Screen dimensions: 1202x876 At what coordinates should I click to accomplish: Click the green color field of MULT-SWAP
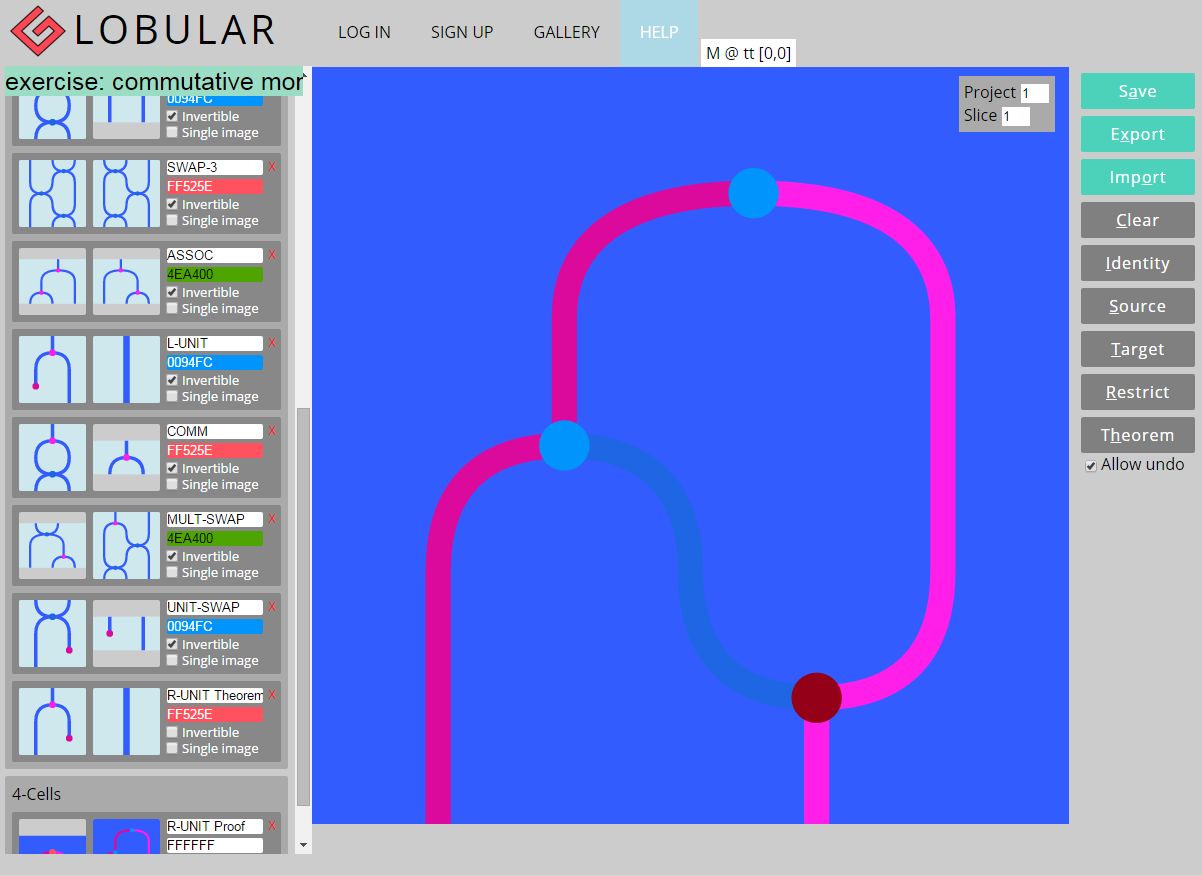point(214,539)
